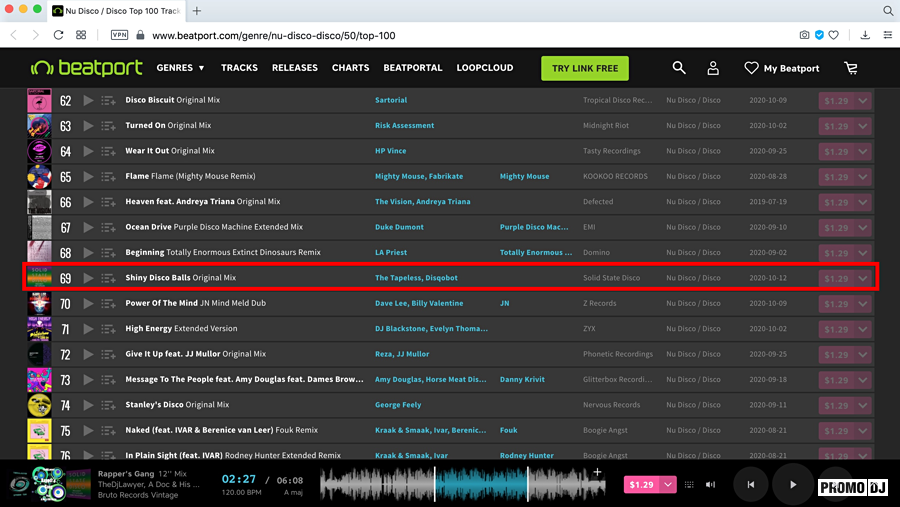Expand the Genres dropdown menu

[x=180, y=68]
